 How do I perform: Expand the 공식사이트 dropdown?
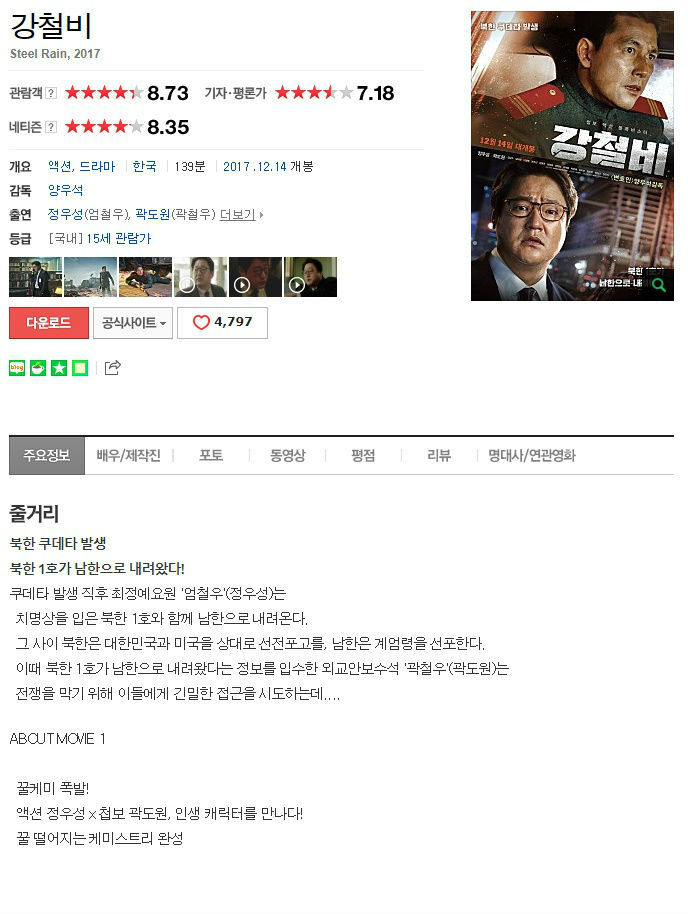click(133, 322)
